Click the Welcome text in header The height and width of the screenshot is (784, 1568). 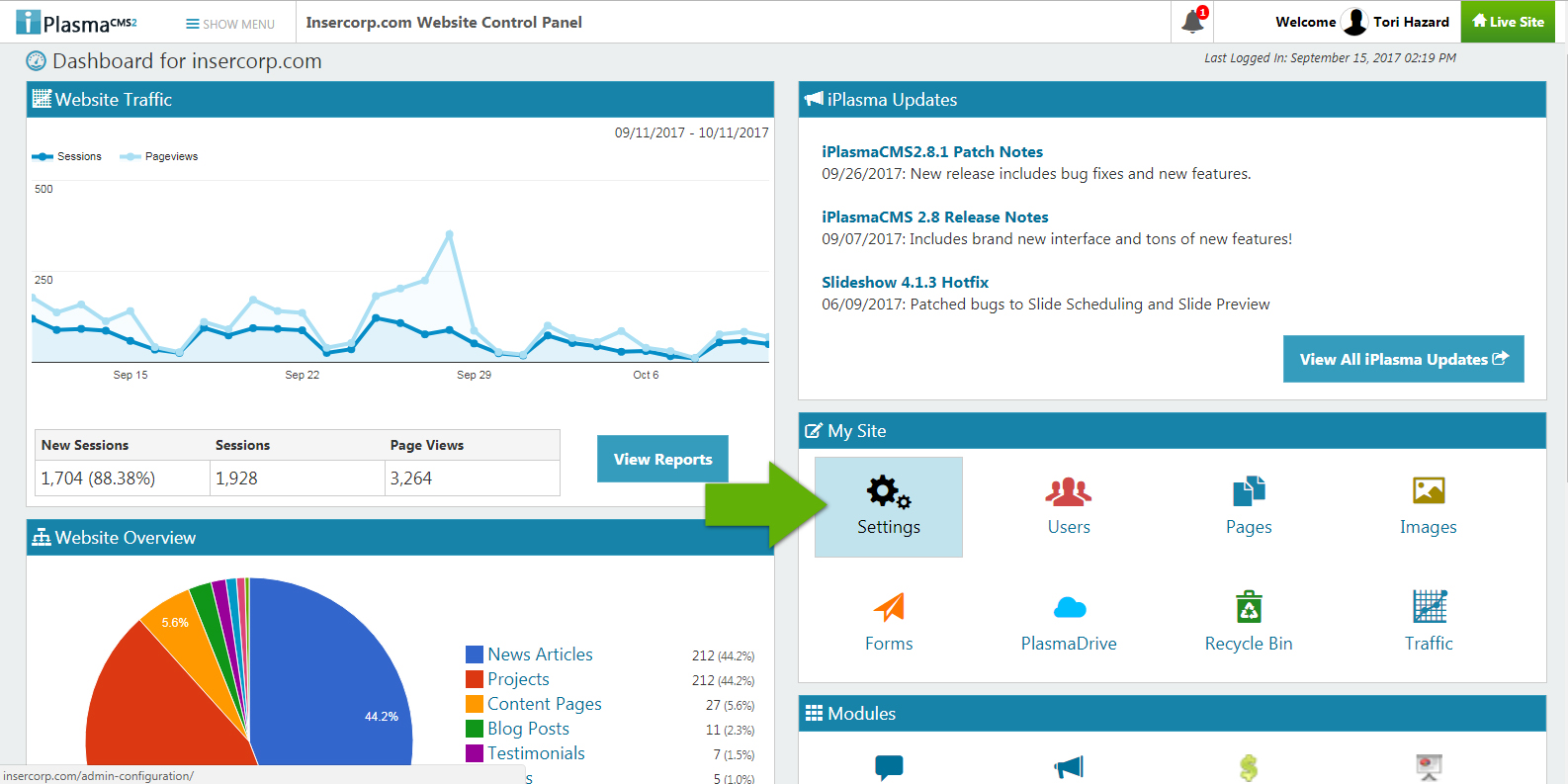1305,22
